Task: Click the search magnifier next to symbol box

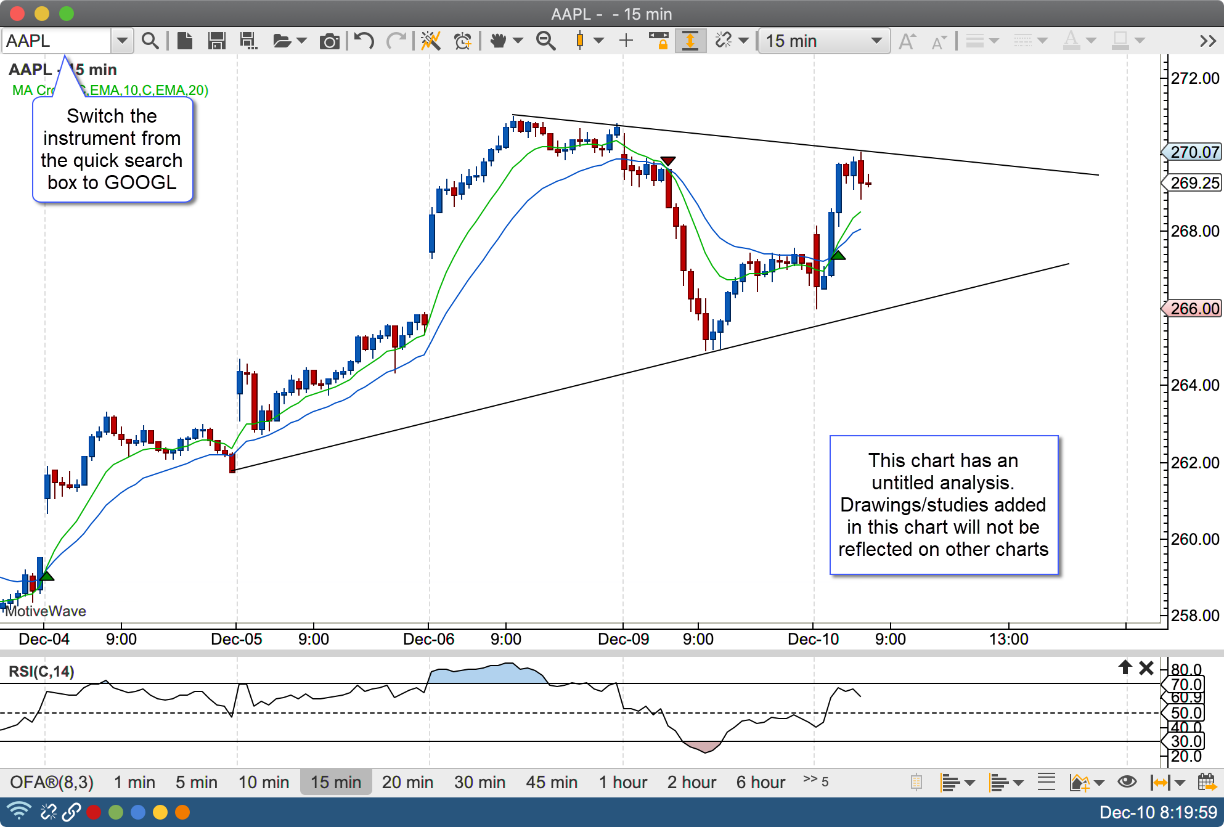Action: (x=150, y=41)
